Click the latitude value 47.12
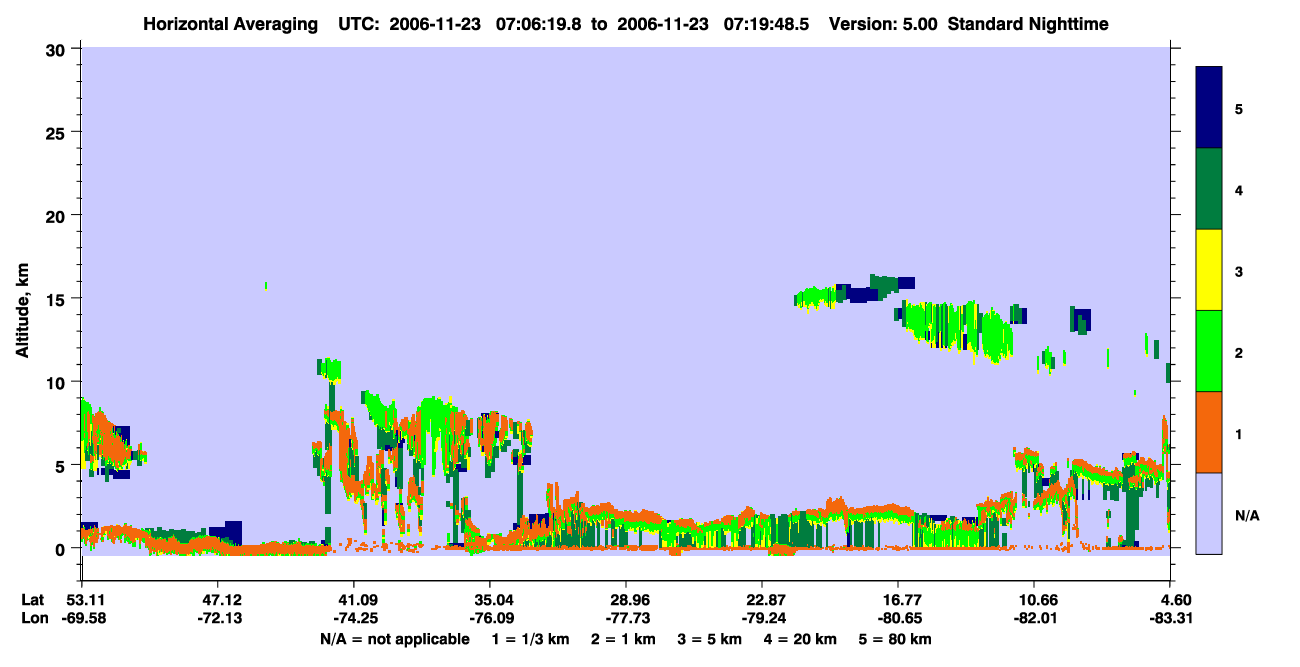The height and width of the screenshot is (667, 1300). (x=217, y=600)
